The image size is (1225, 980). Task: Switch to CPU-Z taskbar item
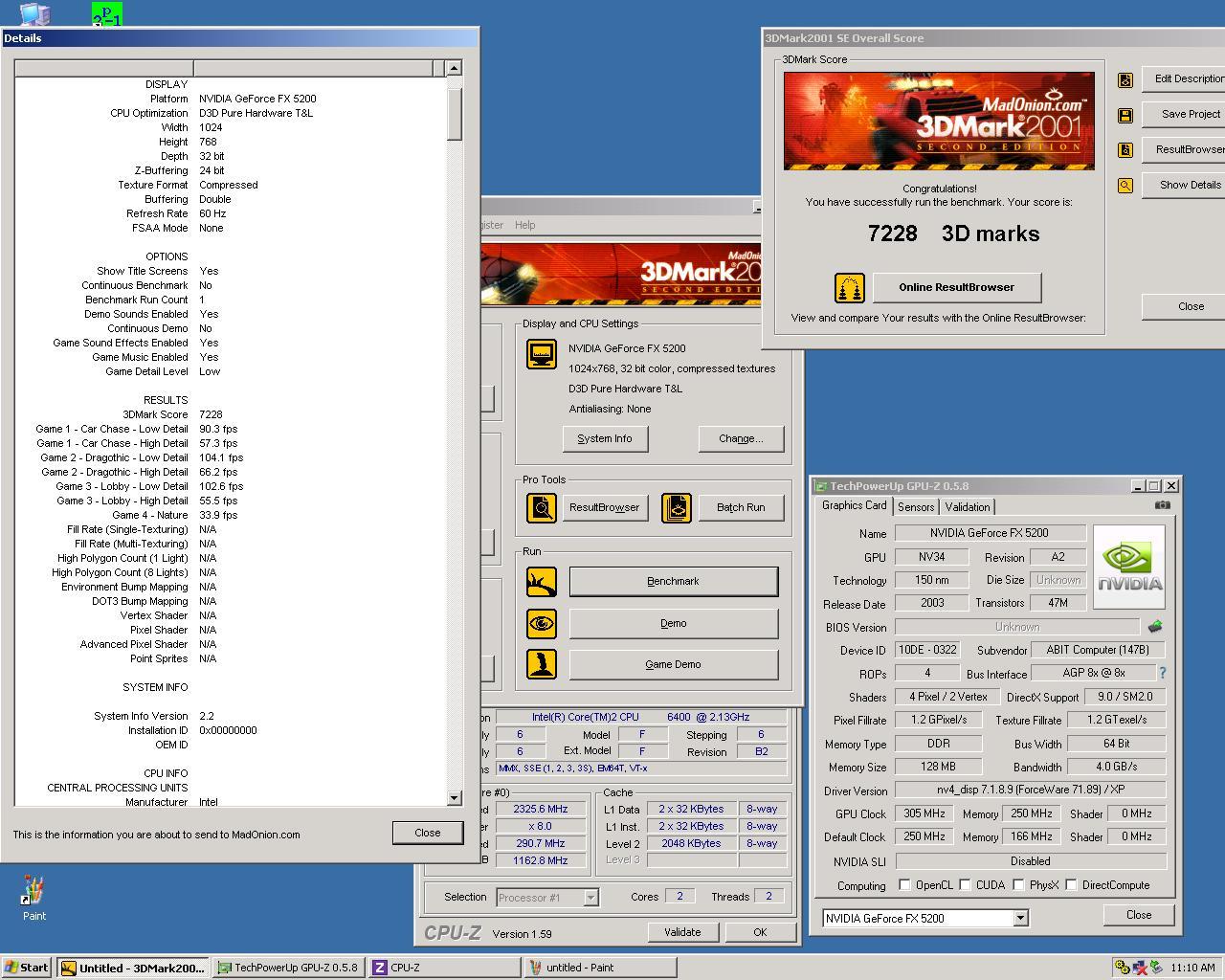click(x=445, y=968)
